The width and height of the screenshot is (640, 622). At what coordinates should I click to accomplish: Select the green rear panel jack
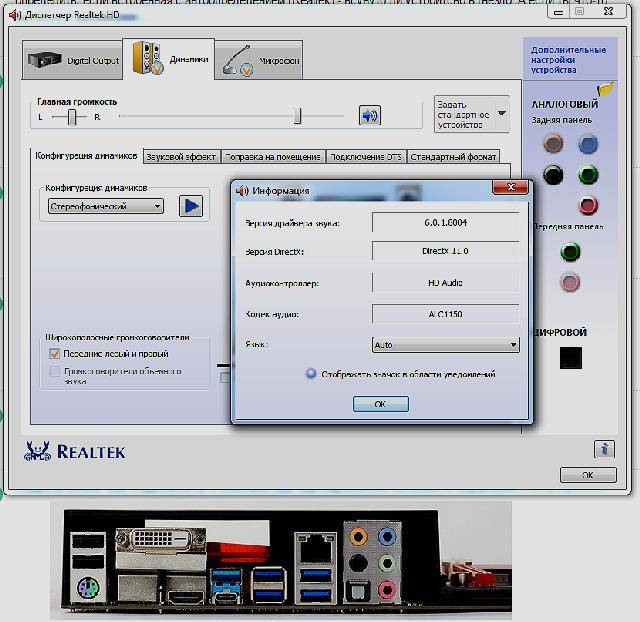pyautogui.click(x=588, y=175)
